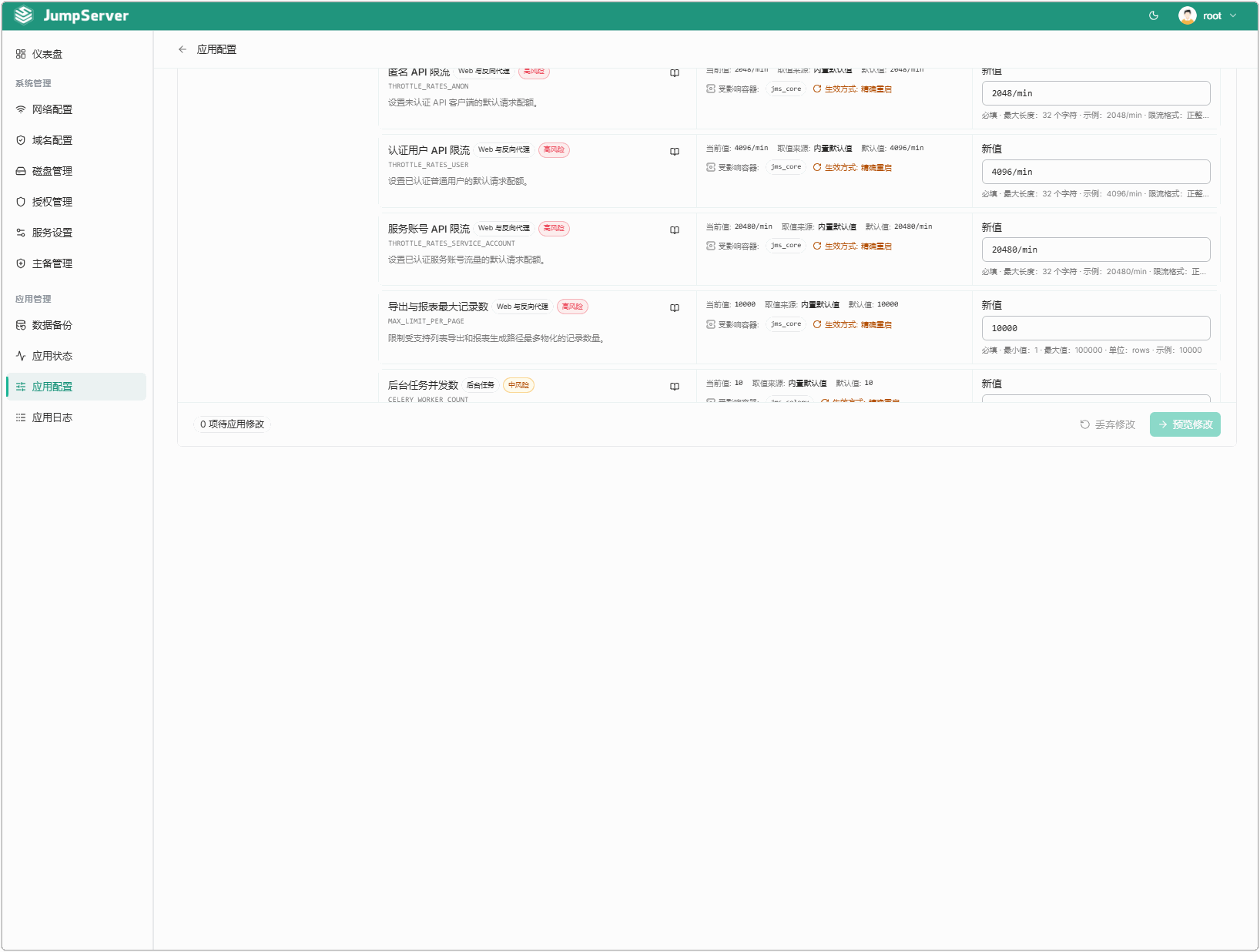Click restart icon in 认证用户 API 限流 row

(x=817, y=167)
